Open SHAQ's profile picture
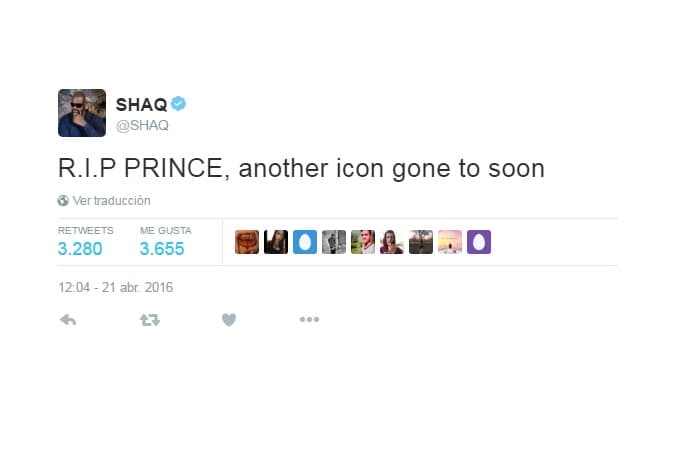The image size is (692, 472). [82, 113]
